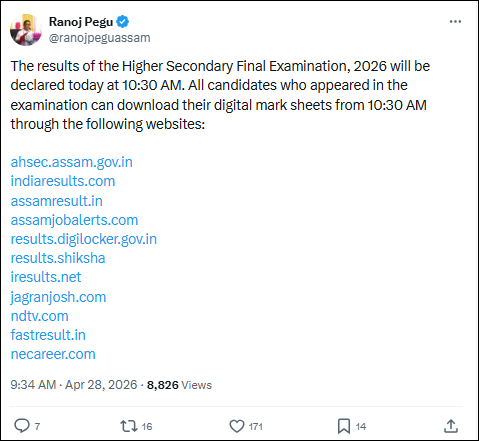Click the share upload icon
Image resolution: width=479 pixels, height=441 pixels.
click(x=451, y=426)
